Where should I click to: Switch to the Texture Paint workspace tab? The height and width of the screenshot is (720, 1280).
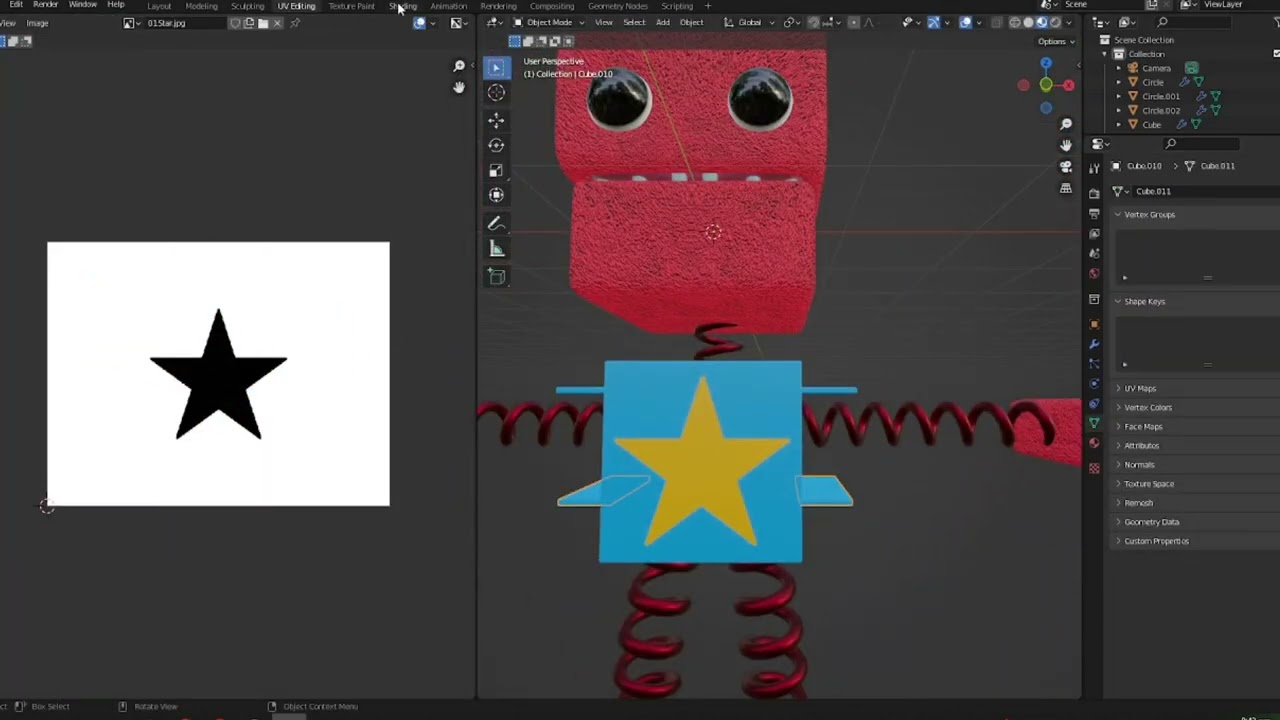pos(351,6)
